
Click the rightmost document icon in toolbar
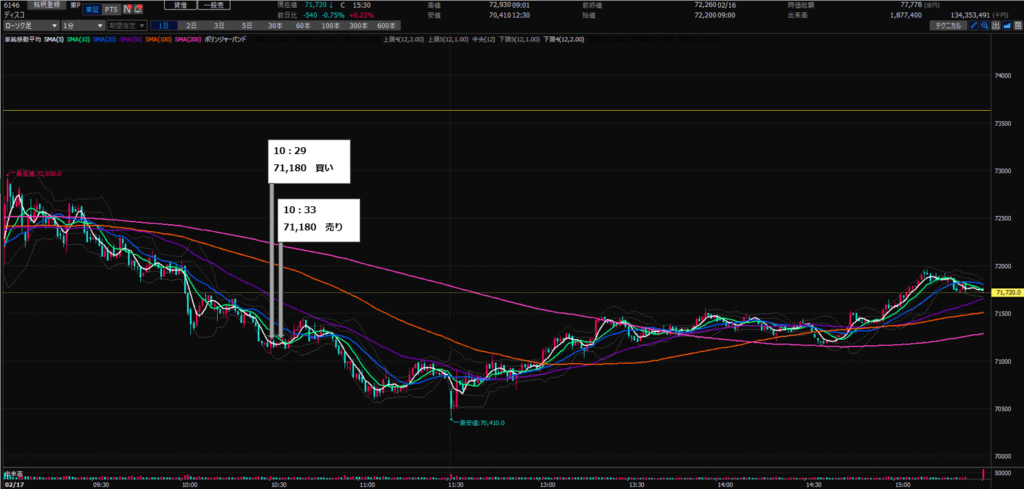(x=1018, y=24)
